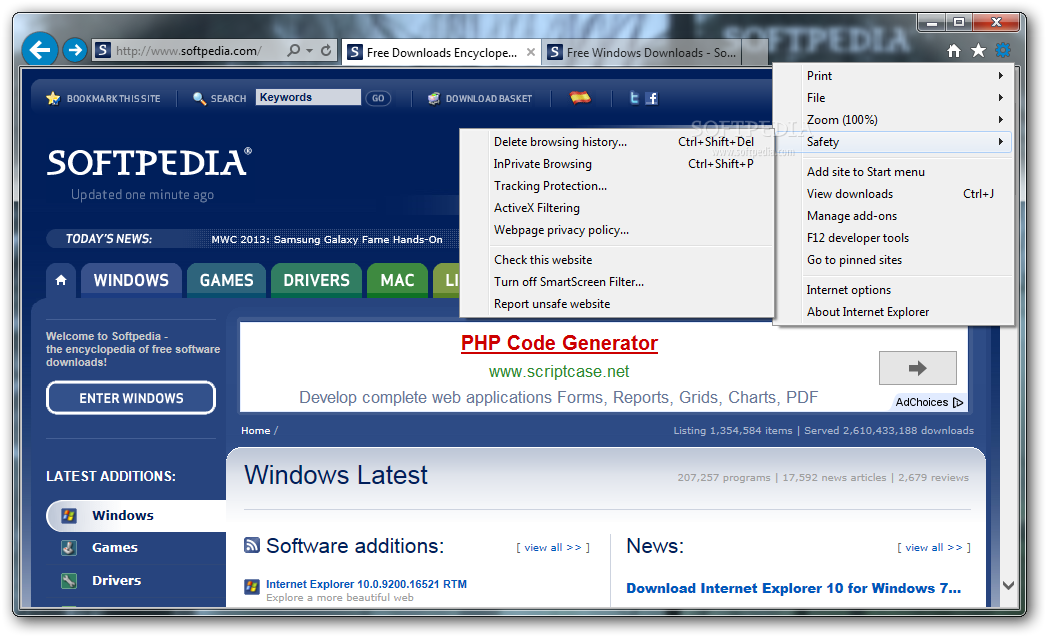Open Internet Explorer 10.0.9200.16521 RTM link

click(x=366, y=584)
